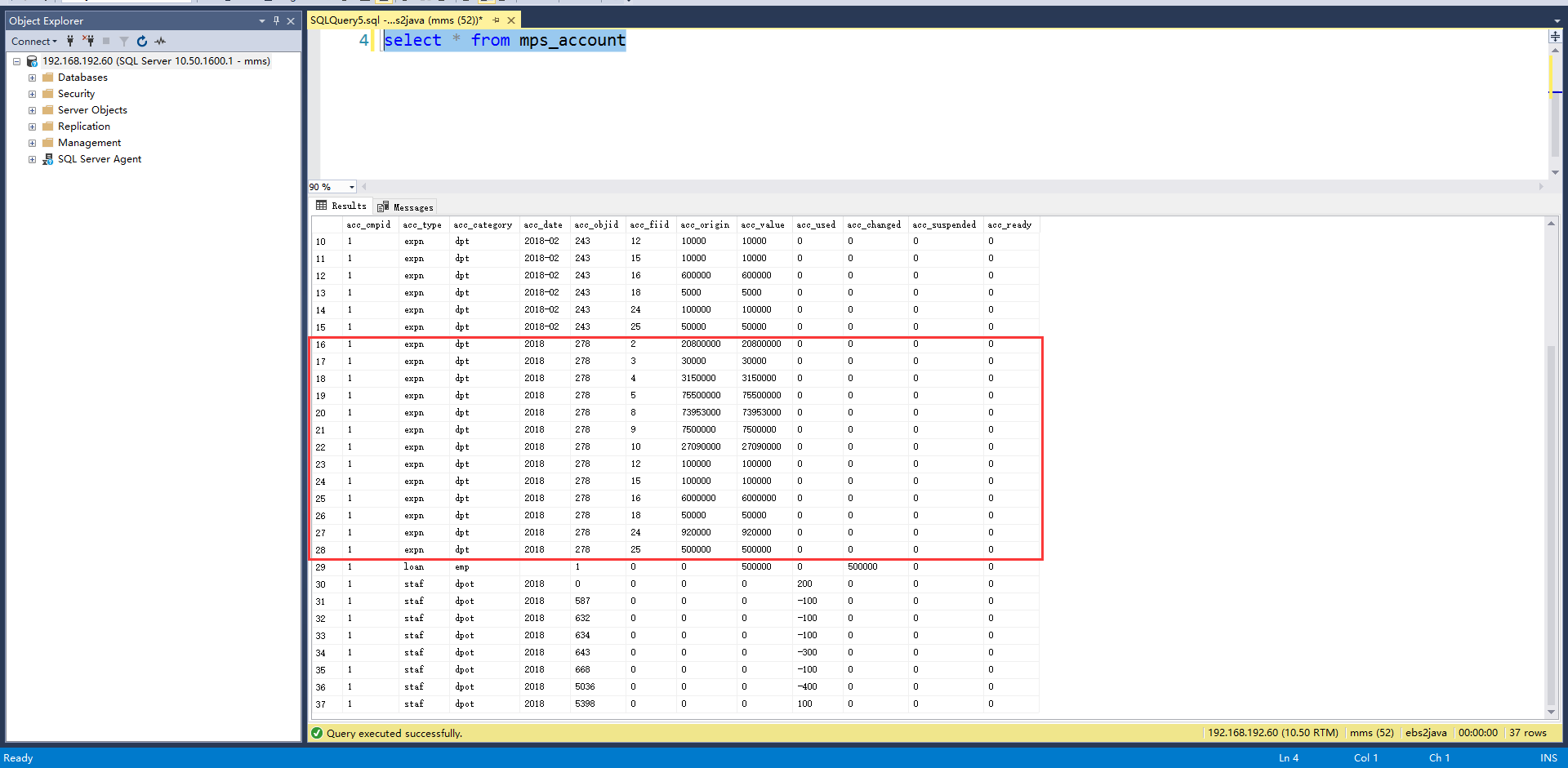Expand the Databases folder
This screenshot has height=768, width=1568.
click(33, 78)
